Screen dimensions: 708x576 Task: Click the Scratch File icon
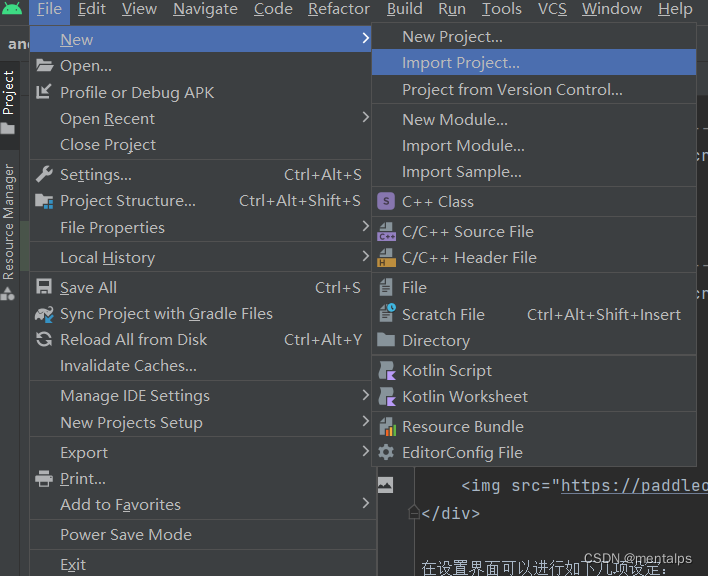tap(387, 313)
